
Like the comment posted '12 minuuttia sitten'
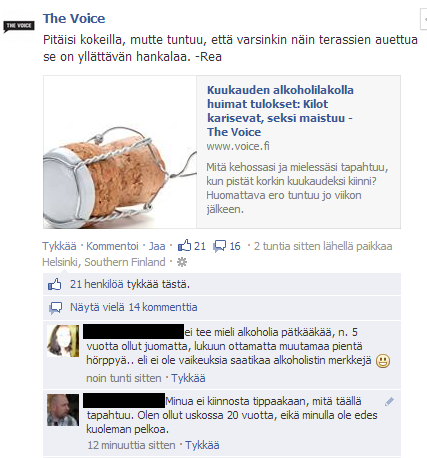(202, 445)
